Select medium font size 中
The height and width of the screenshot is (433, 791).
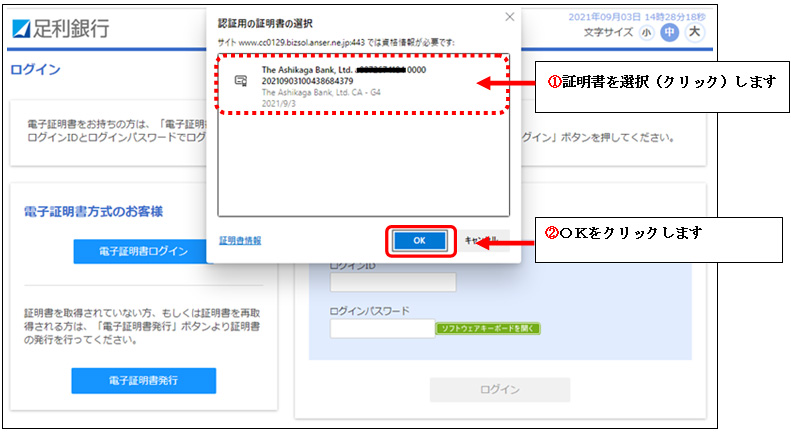click(669, 33)
